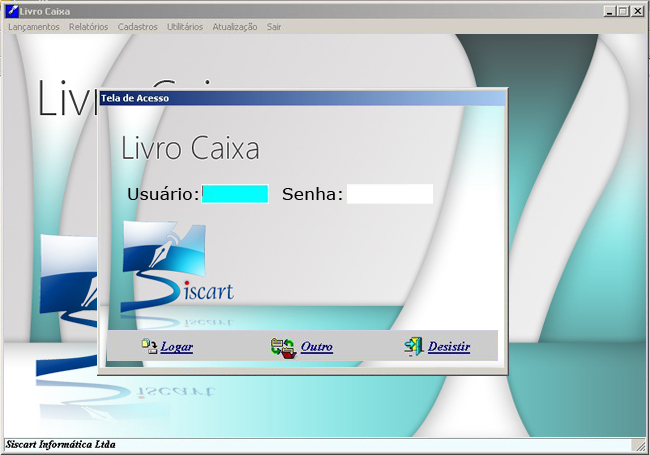Click the window resize grip in status bar

638,445
